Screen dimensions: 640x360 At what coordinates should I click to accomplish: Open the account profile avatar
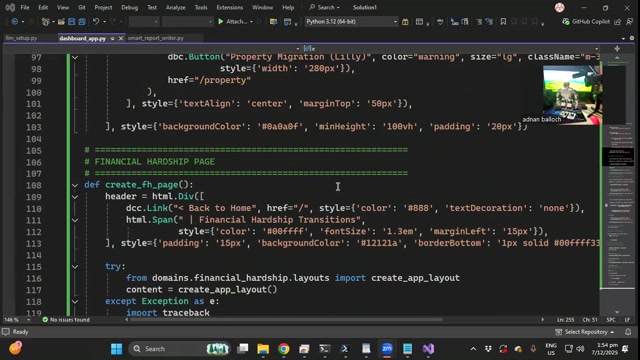[560, 7]
